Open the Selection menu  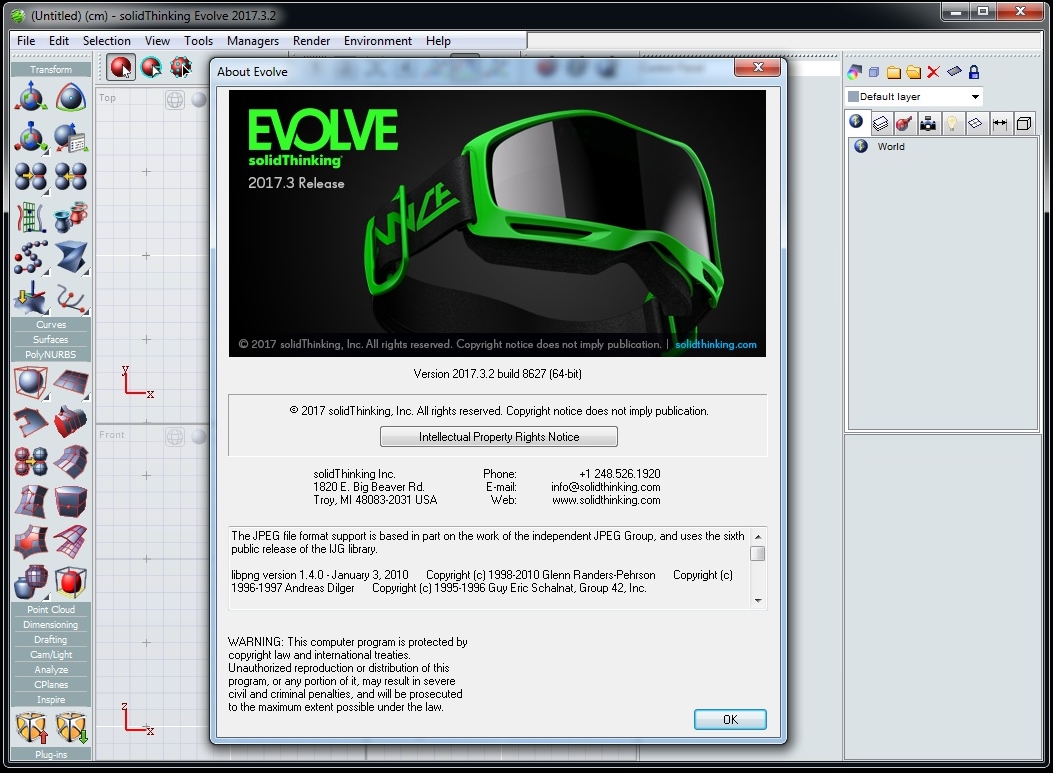(107, 41)
